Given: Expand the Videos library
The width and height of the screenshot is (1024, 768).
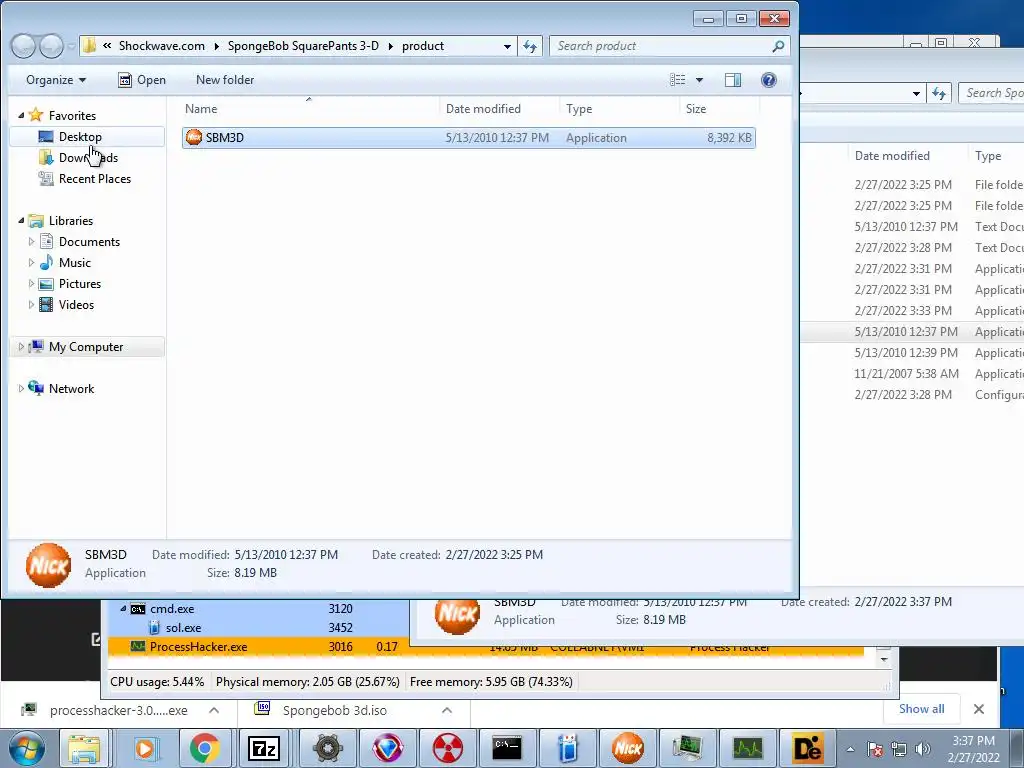Looking at the screenshot, I should [x=31, y=304].
